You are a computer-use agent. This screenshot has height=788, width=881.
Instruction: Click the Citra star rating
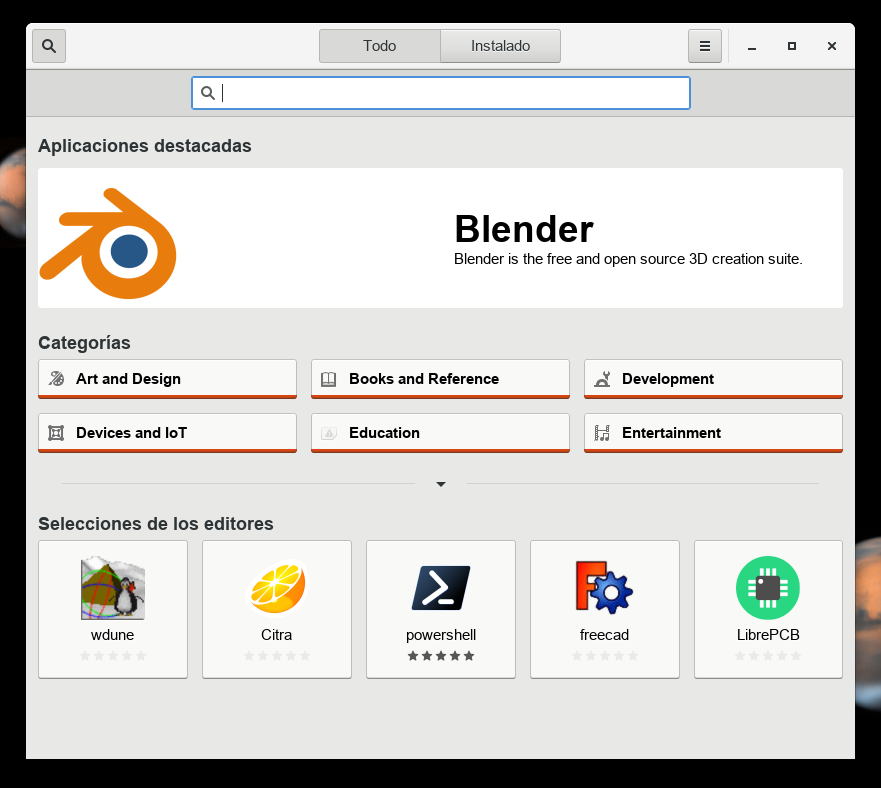277,656
